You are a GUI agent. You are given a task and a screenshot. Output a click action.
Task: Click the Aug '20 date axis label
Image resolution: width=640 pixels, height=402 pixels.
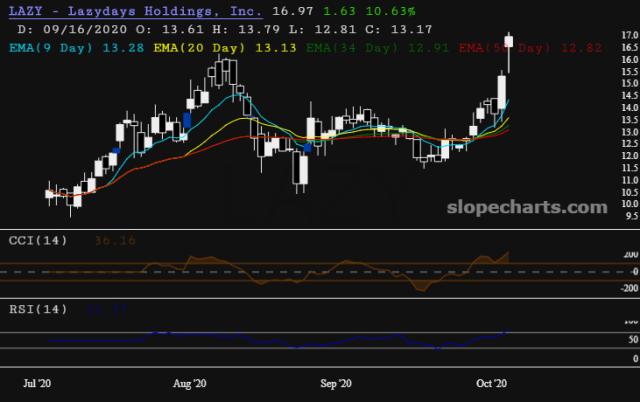tap(190, 383)
